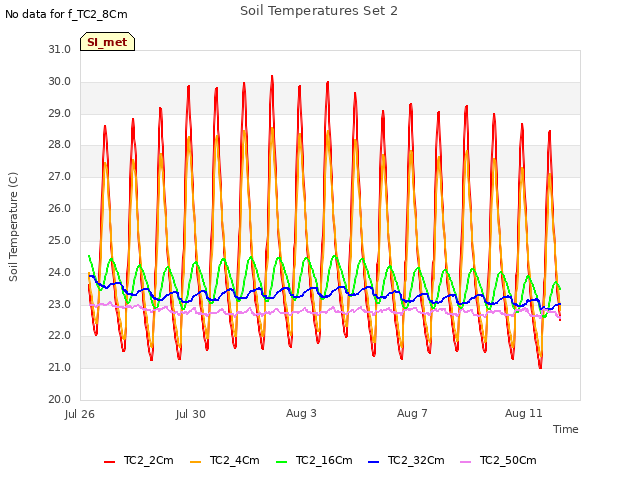Click the Jul 30 date tick label

[191, 414]
